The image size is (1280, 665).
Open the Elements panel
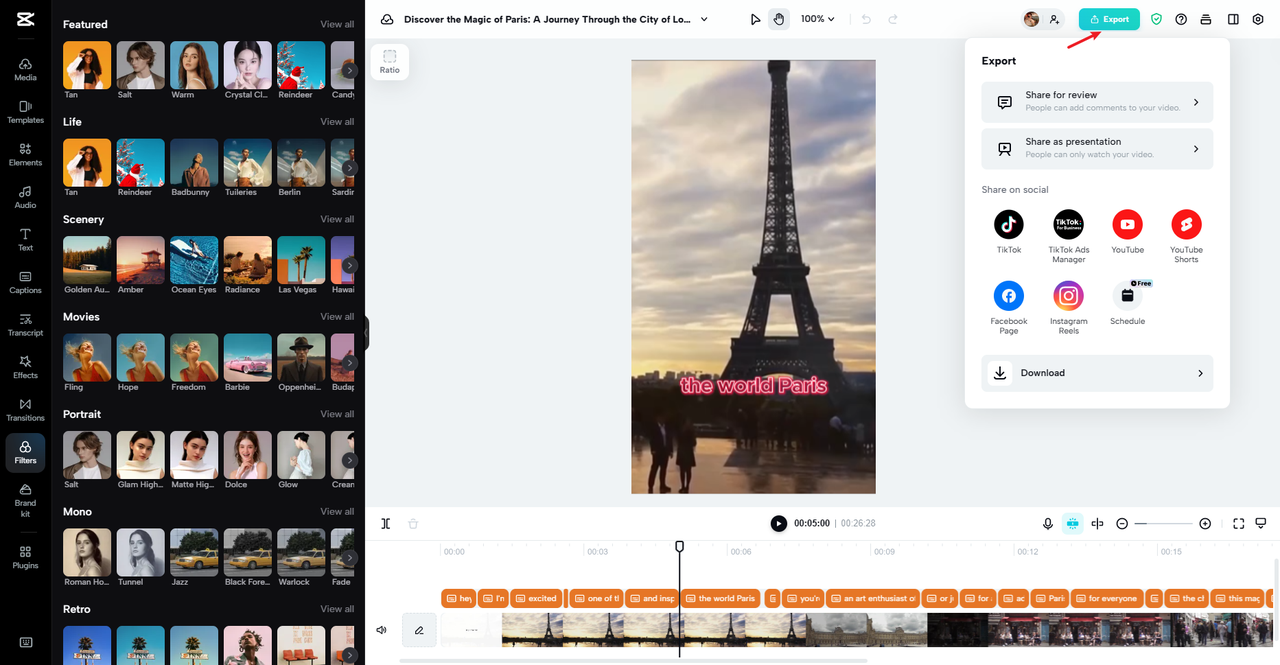point(25,154)
